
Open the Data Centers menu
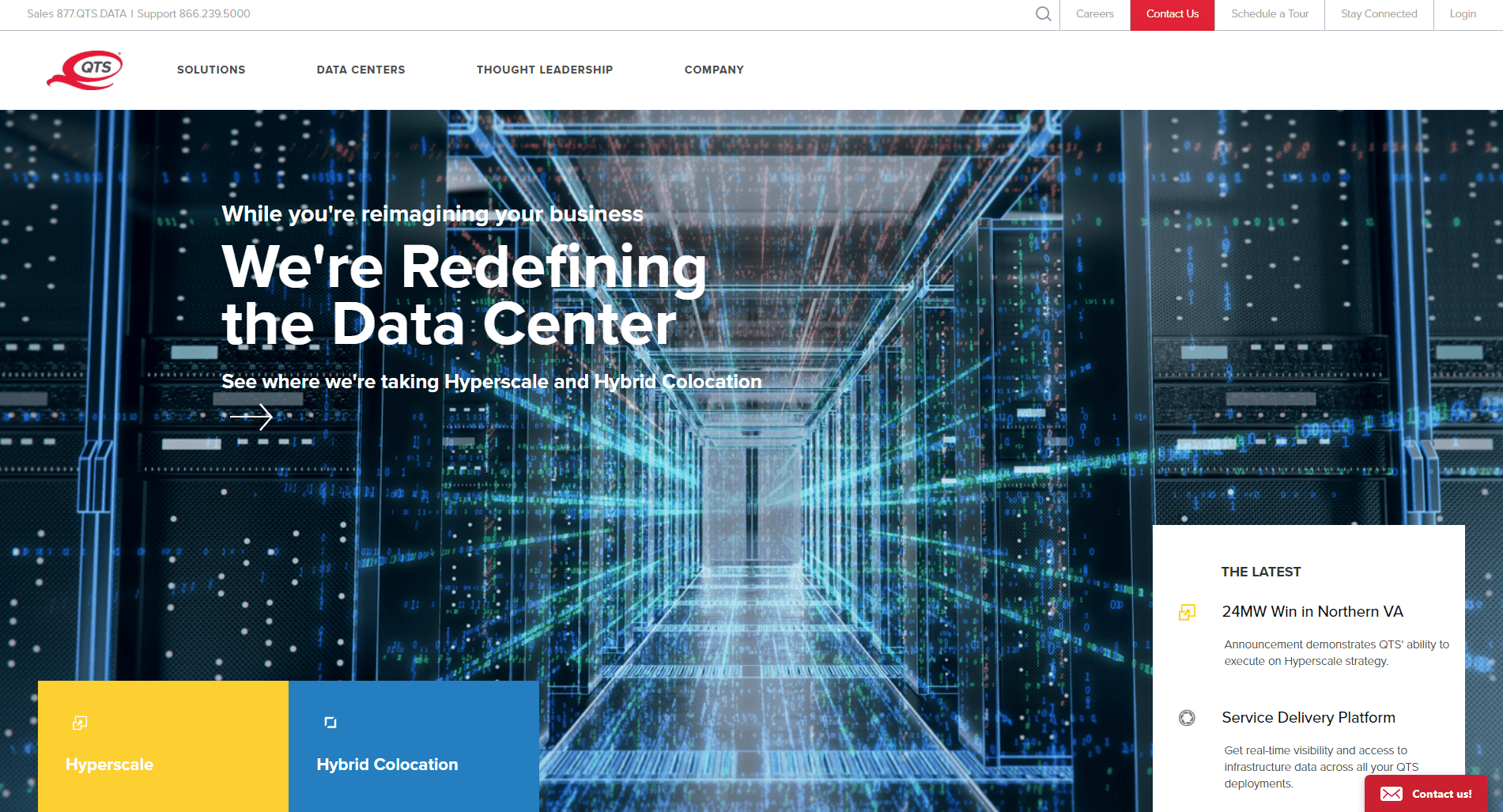click(361, 70)
